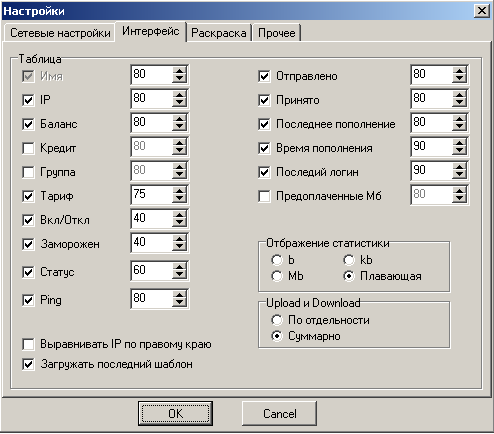Enable Выравнивать IP по правому краю
The width and height of the screenshot is (494, 434).
[28, 344]
